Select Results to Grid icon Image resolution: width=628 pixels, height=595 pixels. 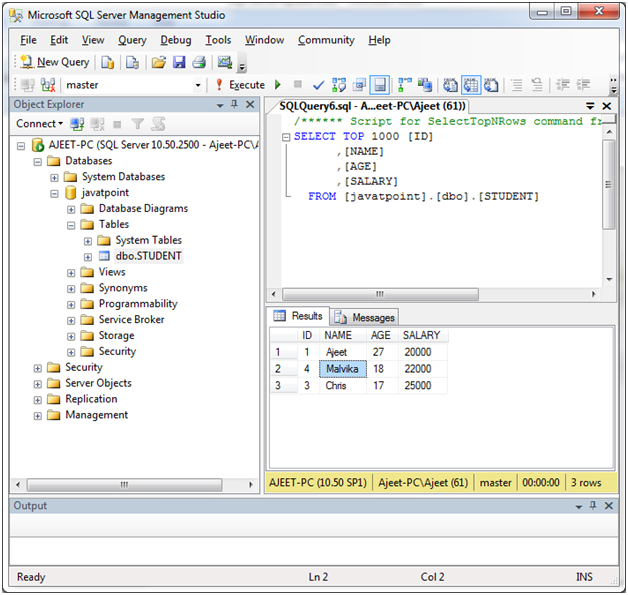[x=471, y=85]
